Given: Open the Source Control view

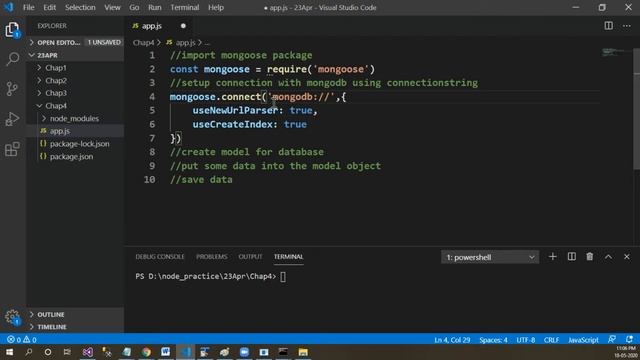Looking at the screenshot, I should (x=12, y=89).
